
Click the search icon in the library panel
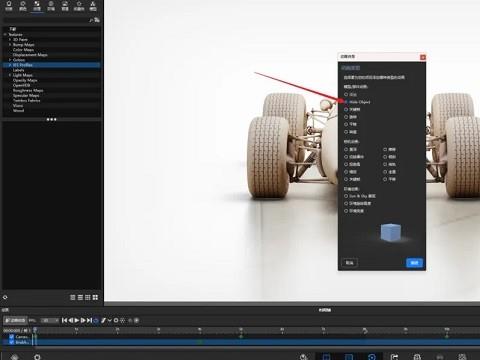[x=91, y=20]
